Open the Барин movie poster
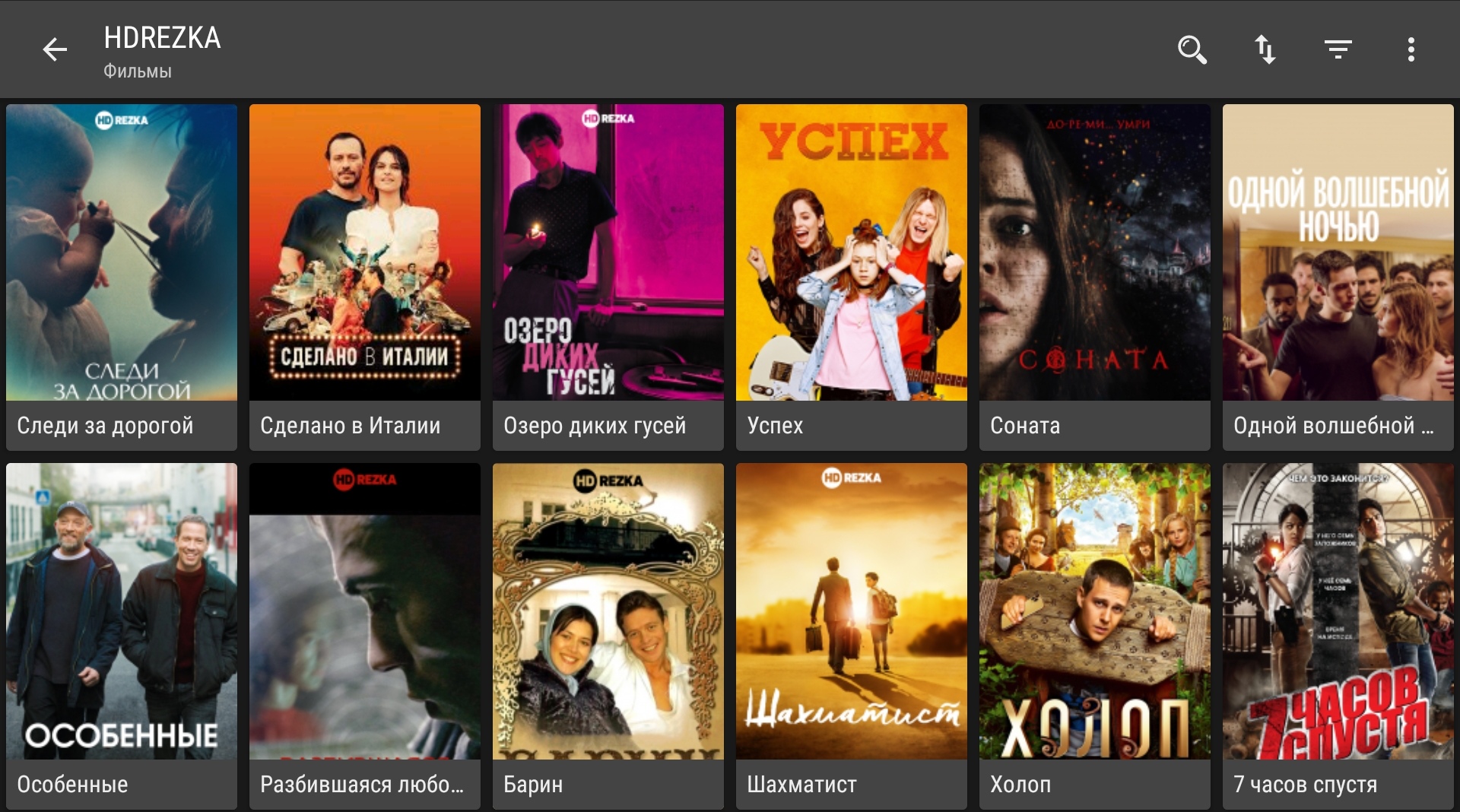The image size is (1460, 812). click(608, 611)
